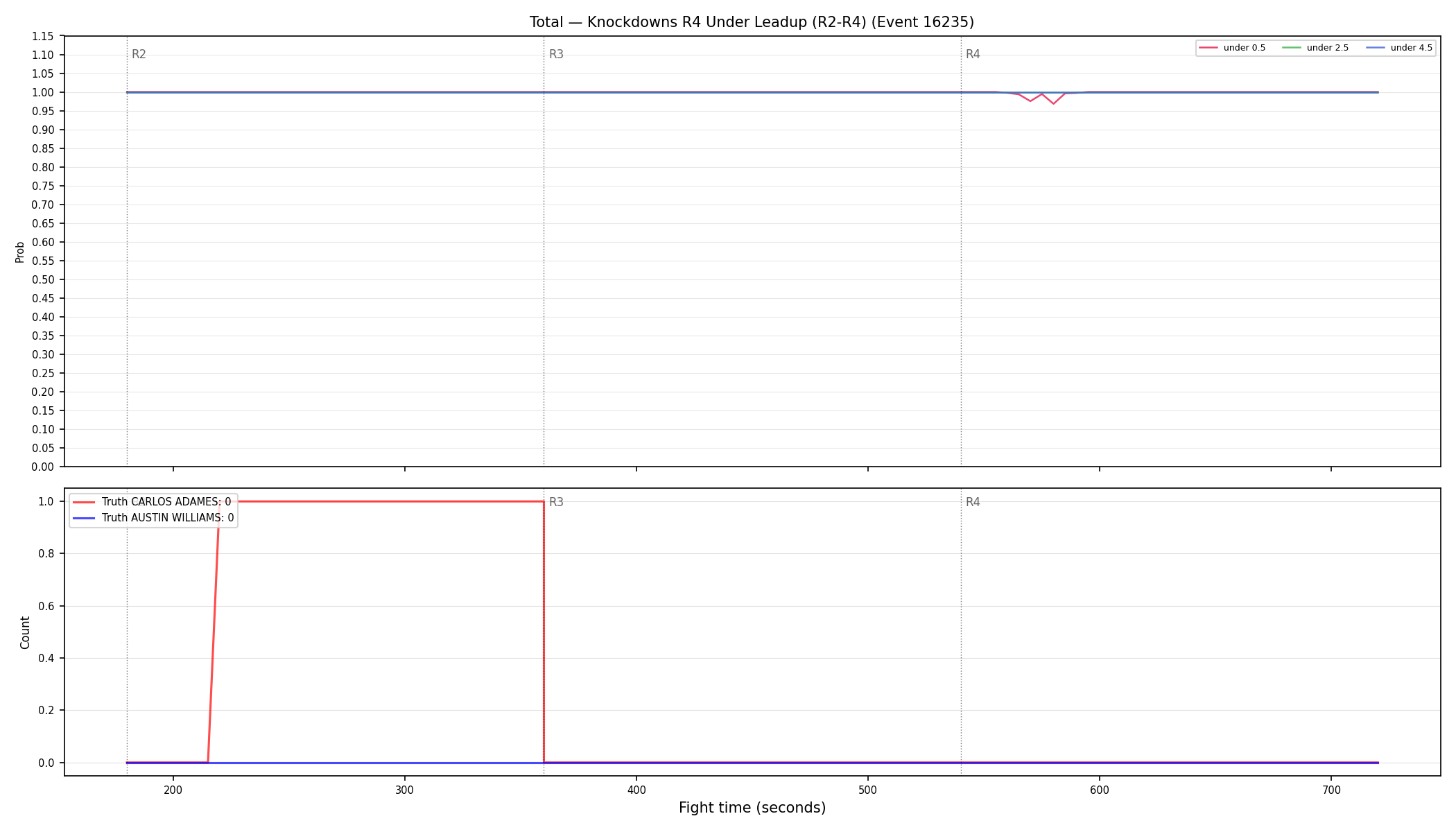Click the 0.25 tick on the Prob axis
Screen dimensions: 1456x832
(x=43, y=373)
